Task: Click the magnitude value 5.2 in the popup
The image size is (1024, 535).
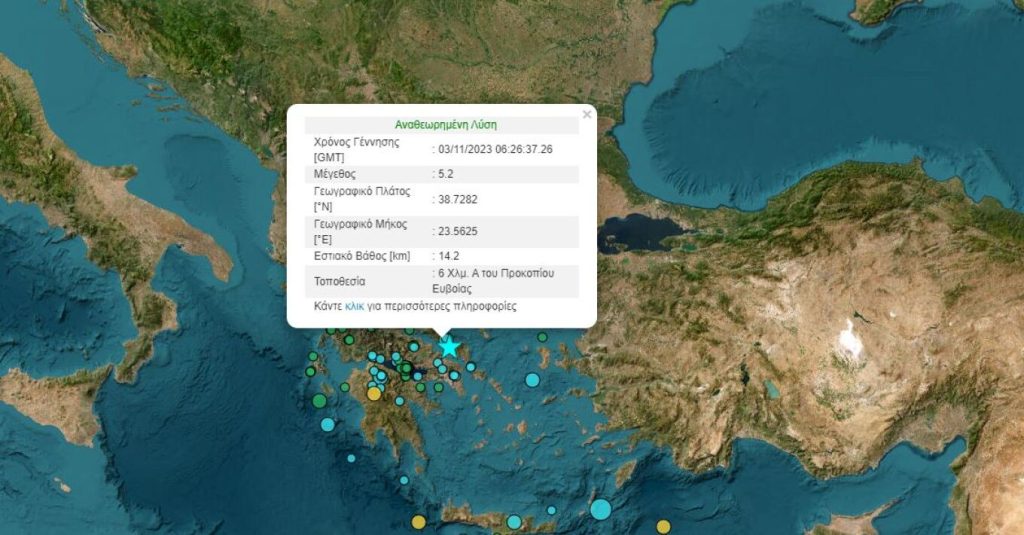Action: point(444,174)
